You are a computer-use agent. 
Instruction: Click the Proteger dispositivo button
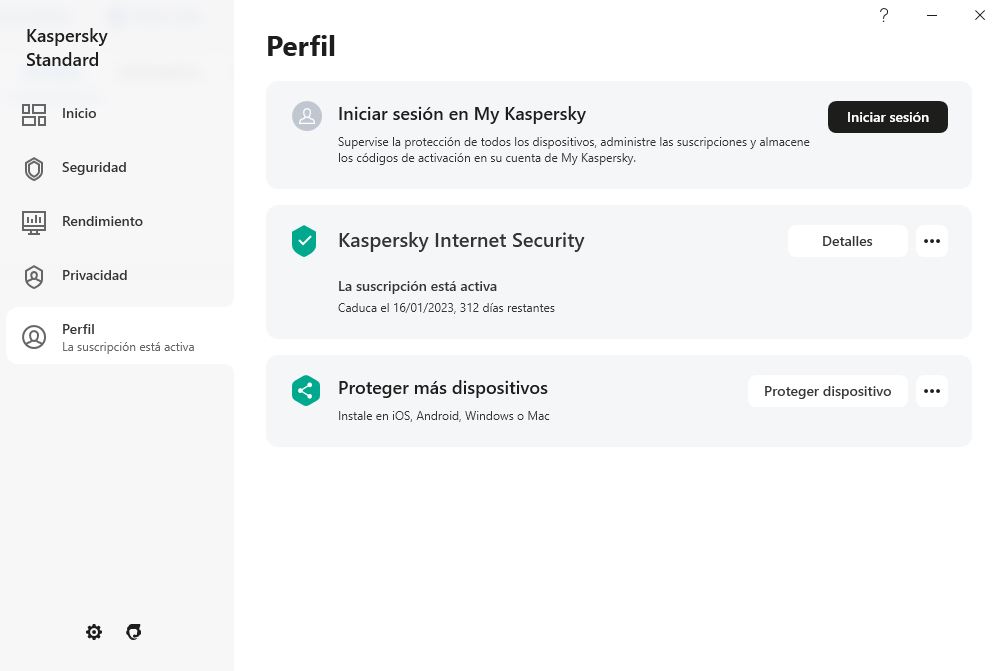point(827,391)
